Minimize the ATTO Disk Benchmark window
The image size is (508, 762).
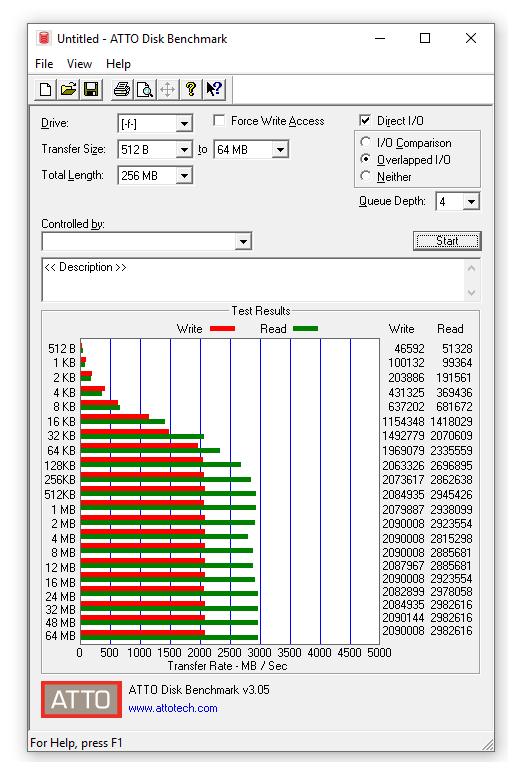380,38
